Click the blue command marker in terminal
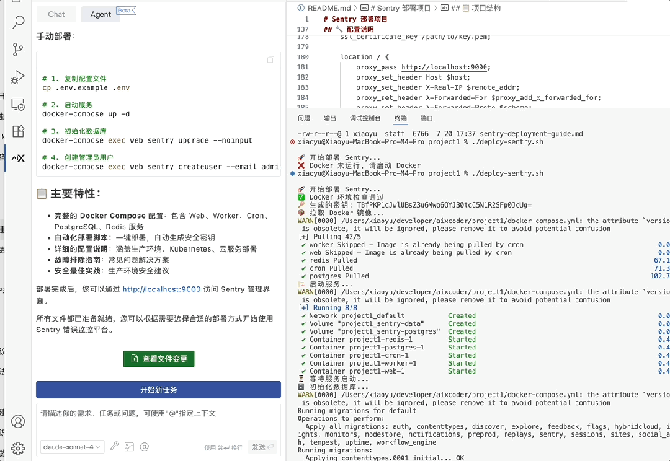This screenshot has height=461, width=670. coord(292,173)
